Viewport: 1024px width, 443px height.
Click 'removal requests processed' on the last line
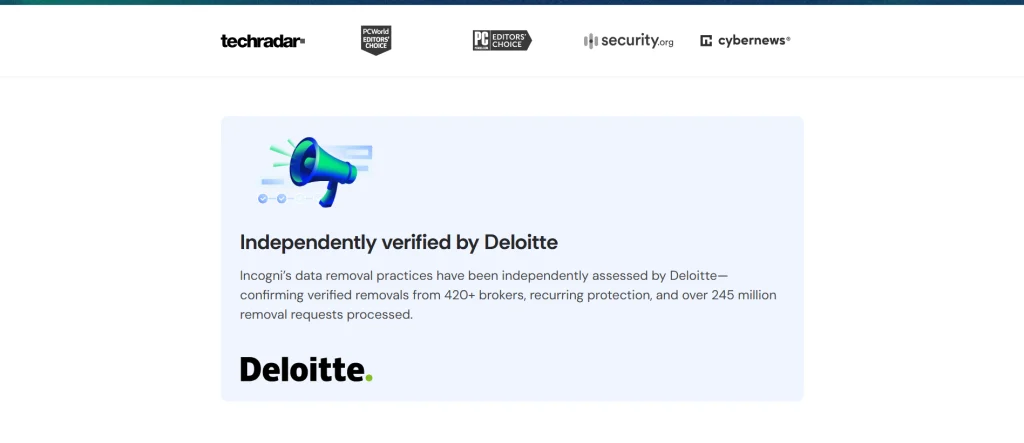(x=325, y=315)
